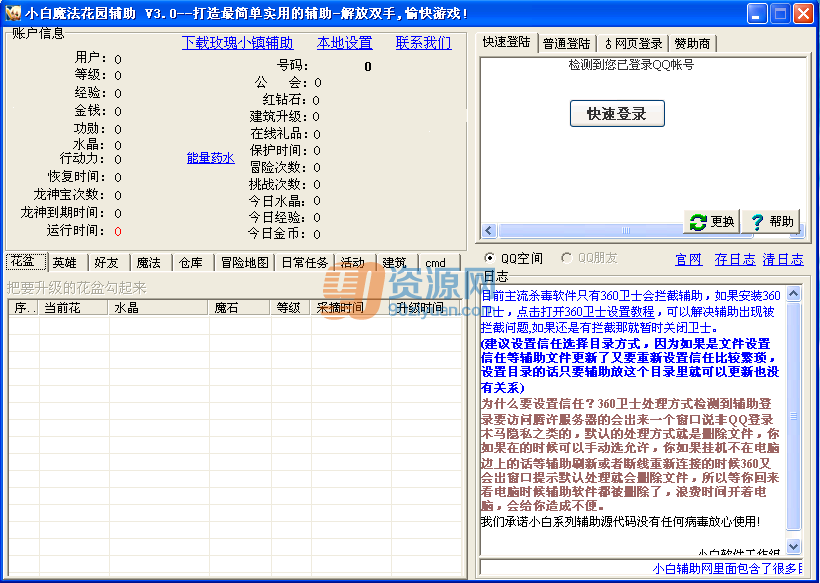Click the 水晶 column header

point(158,307)
